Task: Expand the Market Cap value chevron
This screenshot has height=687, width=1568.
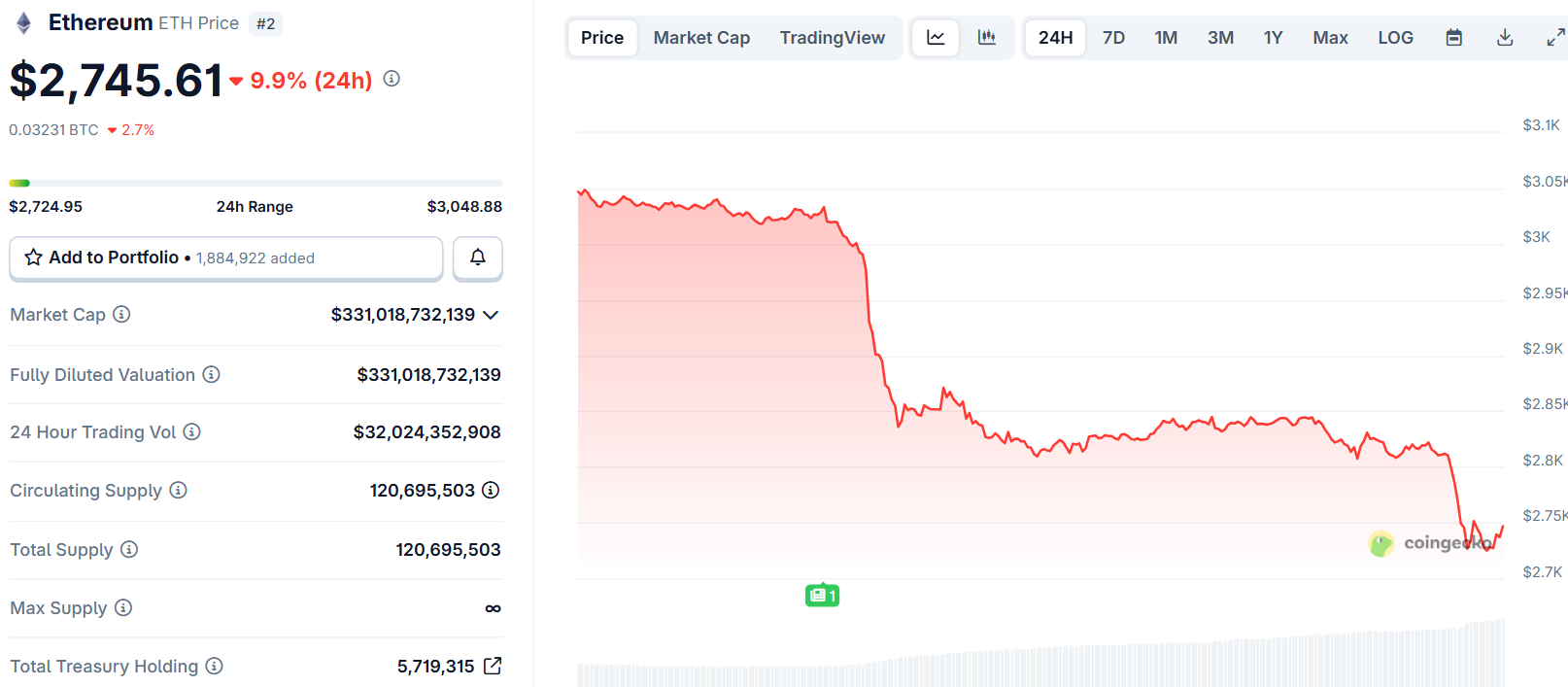Action: [491, 315]
